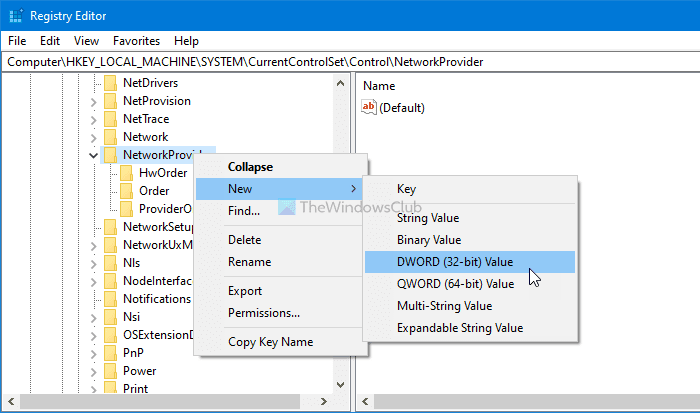Screen dimensions: 700x413
Task: Click the Order subkey folder icon
Action: pos(126,191)
